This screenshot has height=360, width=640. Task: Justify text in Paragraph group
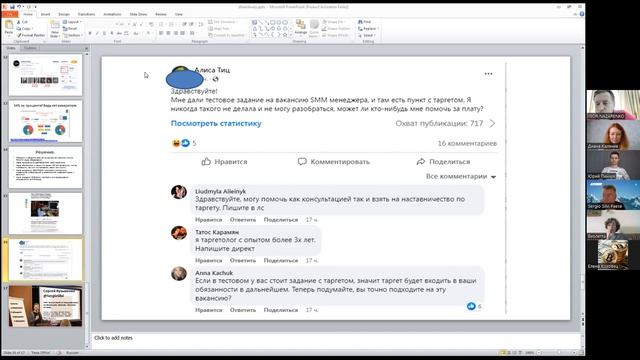182,33
